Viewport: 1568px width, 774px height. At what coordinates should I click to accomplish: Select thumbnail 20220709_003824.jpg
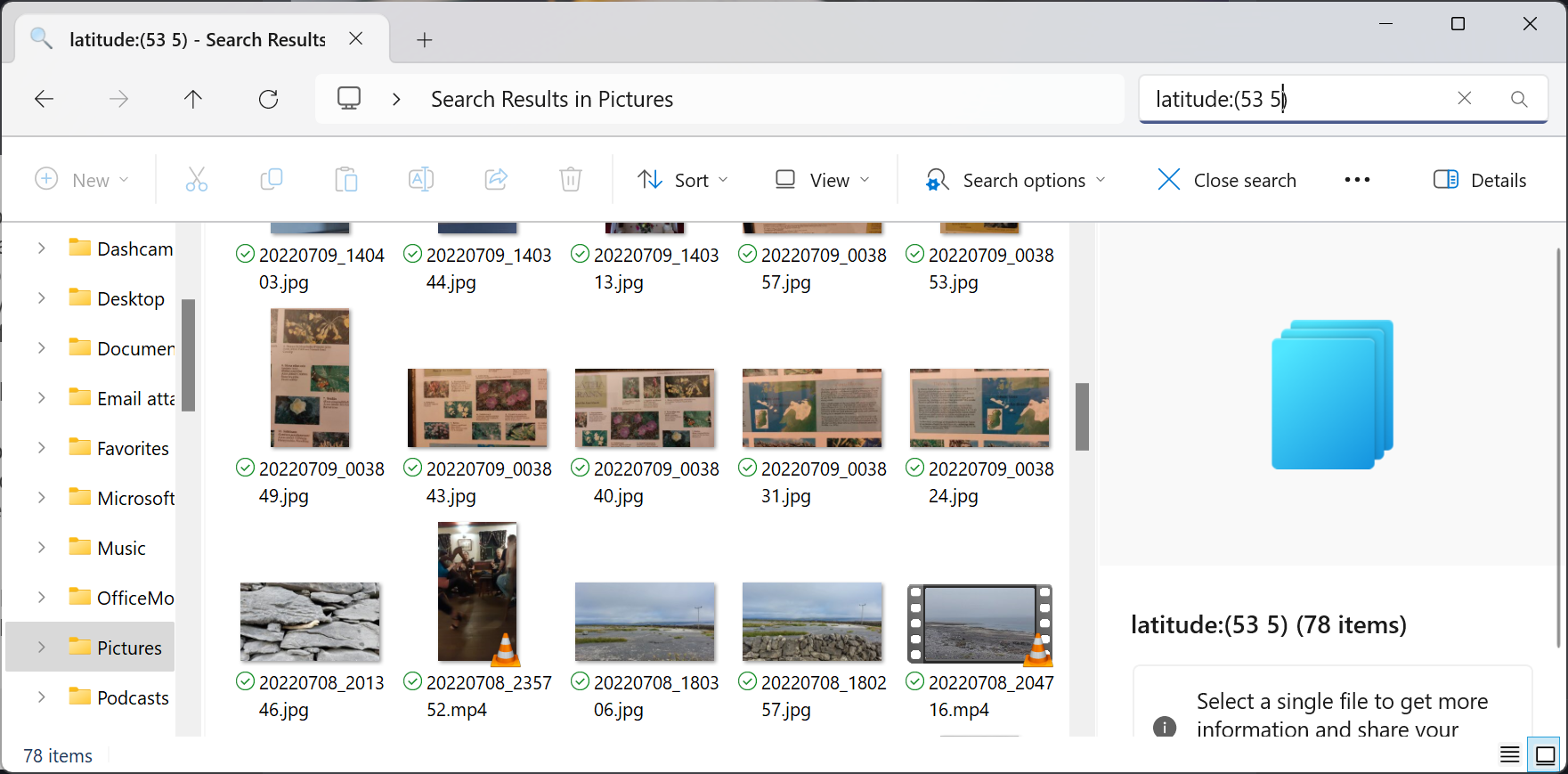(979, 408)
